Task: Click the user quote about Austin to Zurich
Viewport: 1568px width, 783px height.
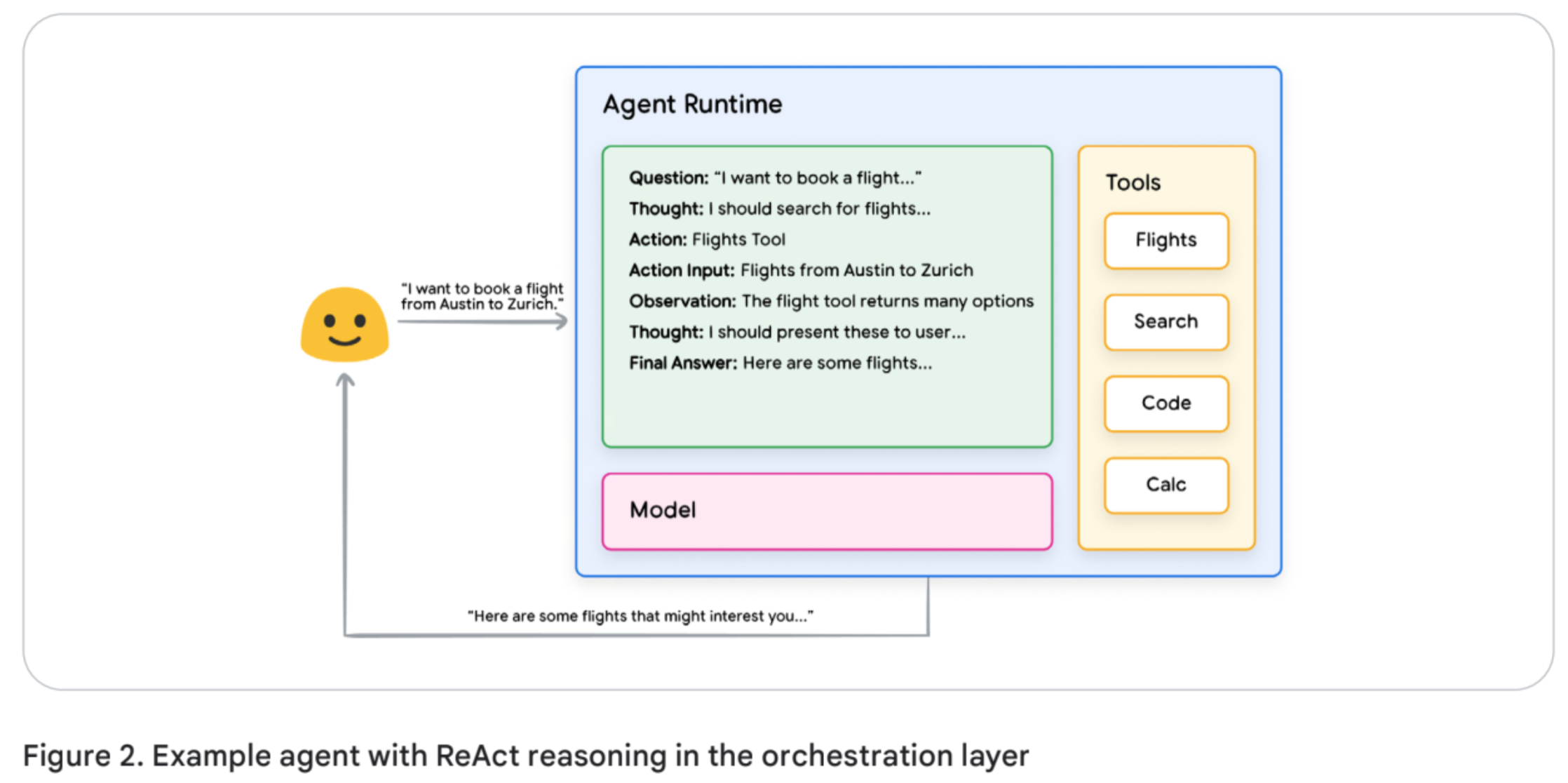Action: [x=482, y=296]
